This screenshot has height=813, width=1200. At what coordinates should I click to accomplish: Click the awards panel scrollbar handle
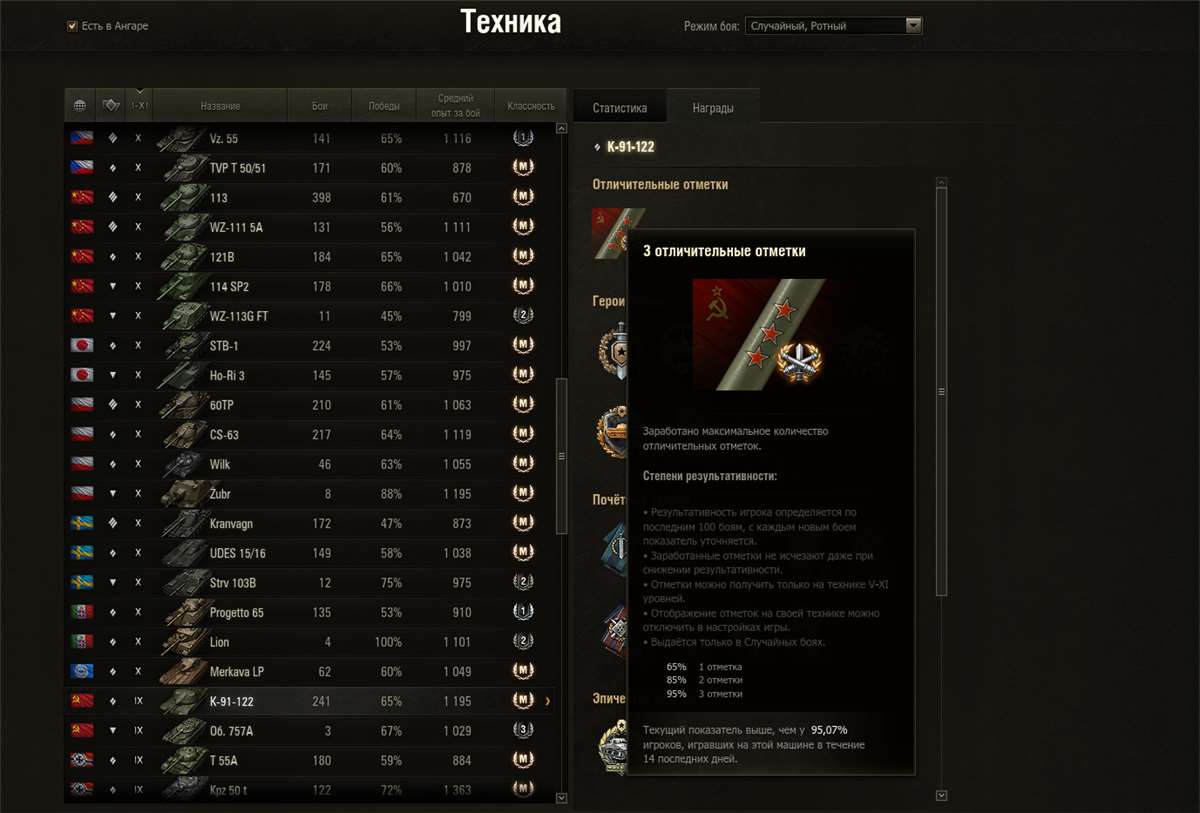[941, 393]
